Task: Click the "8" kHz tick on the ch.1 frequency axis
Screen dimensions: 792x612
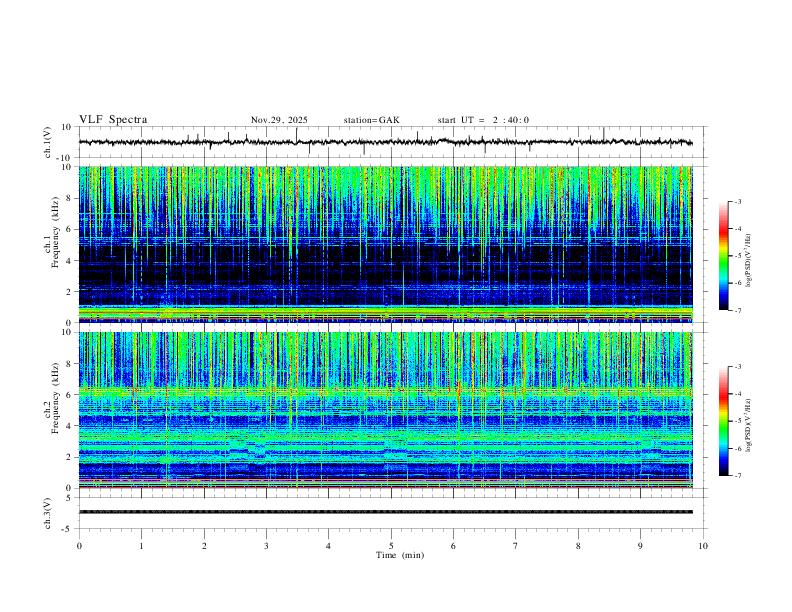Action: (70, 198)
